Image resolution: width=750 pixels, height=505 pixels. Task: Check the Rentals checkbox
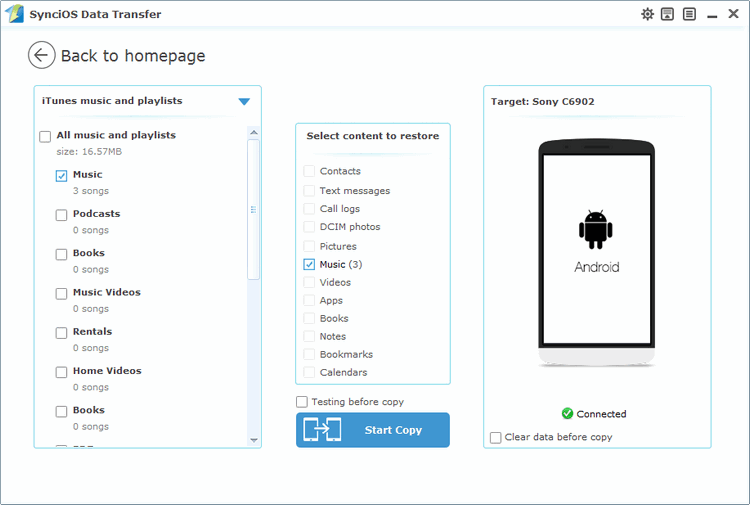click(61, 333)
